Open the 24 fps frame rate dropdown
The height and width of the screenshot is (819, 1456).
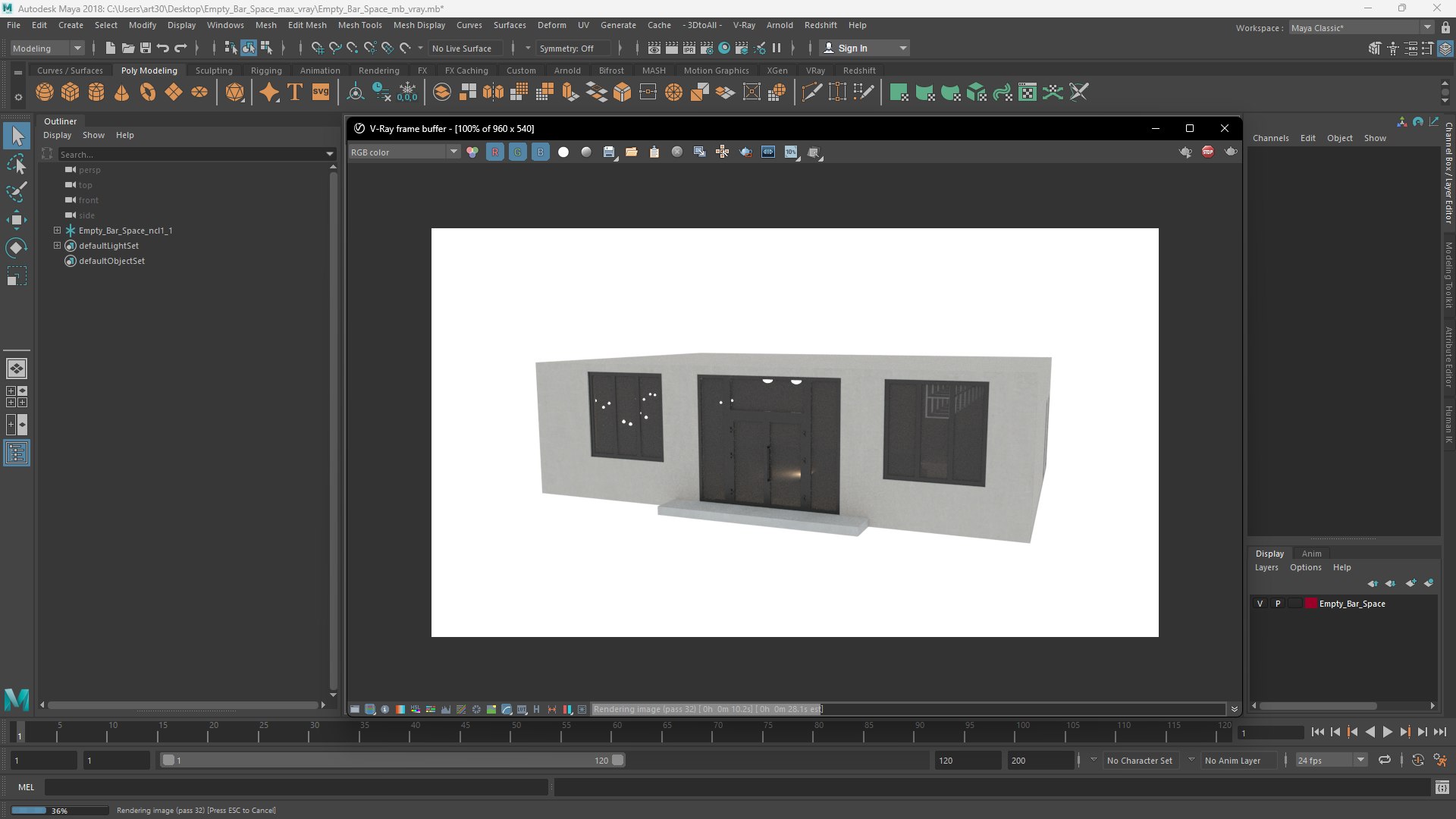pos(1331,760)
